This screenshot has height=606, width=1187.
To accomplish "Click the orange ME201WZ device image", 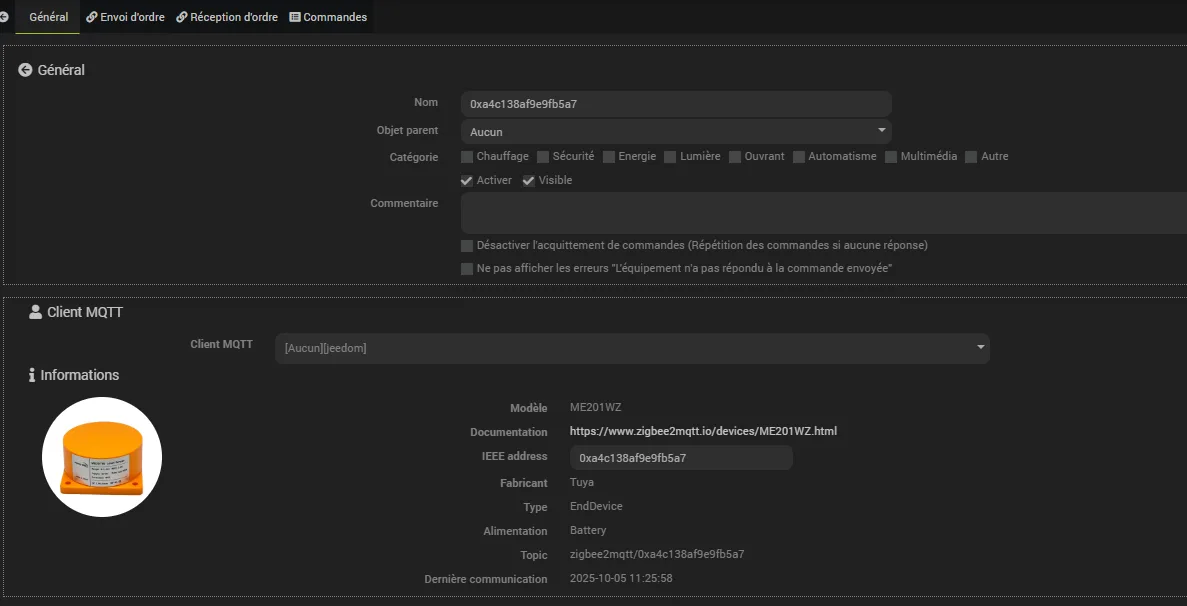I will (102, 457).
